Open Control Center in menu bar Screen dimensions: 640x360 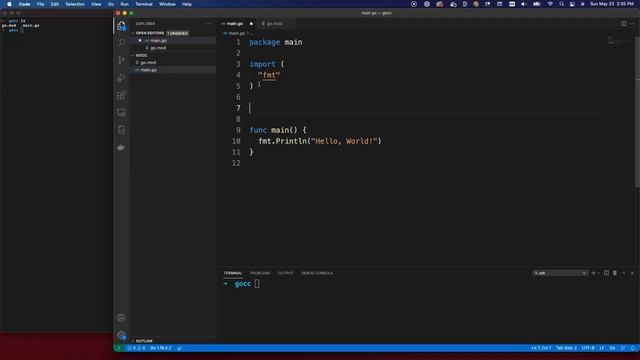(x=572, y=4)
